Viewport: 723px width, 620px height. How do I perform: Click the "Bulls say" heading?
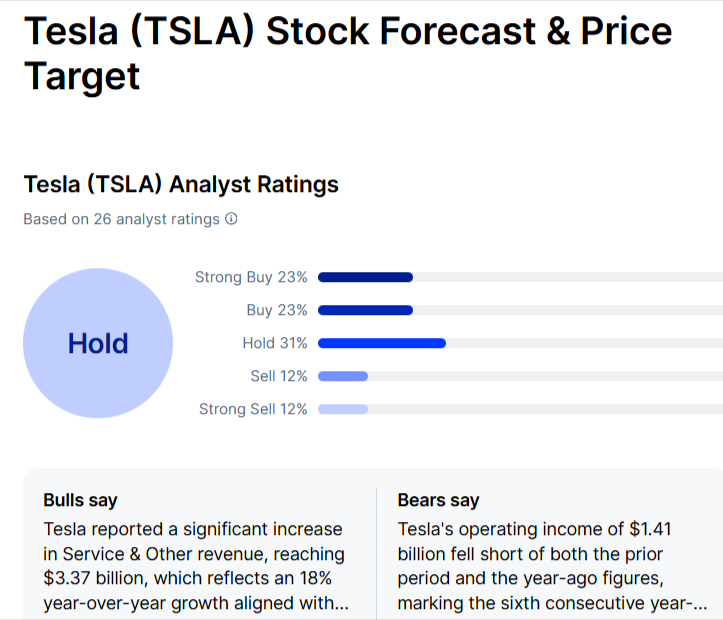tap(80, 500)
